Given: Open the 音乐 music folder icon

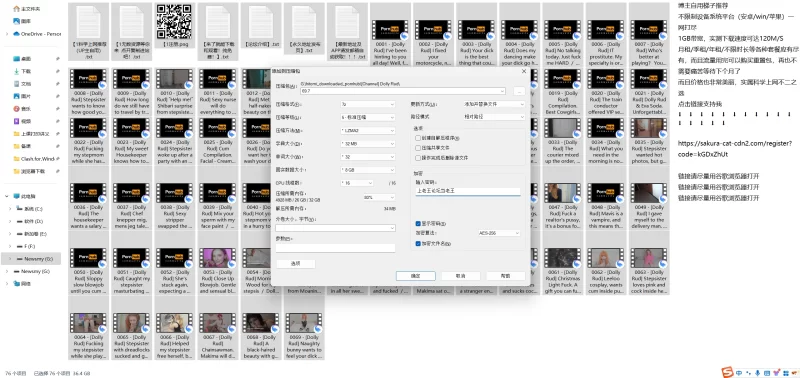Looking at the screenshot, I should pyautogui.click(x=16, y=109).
